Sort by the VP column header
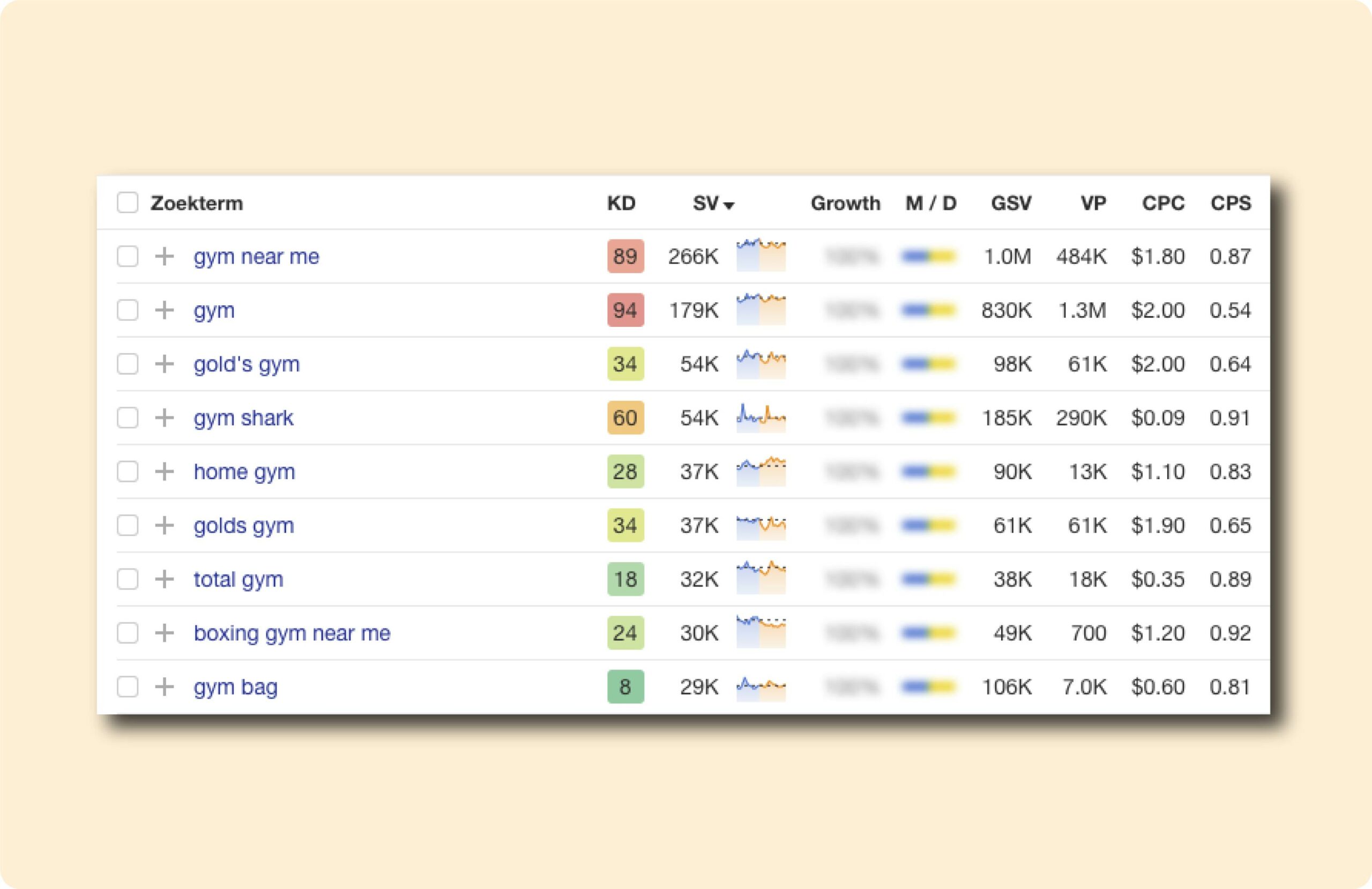Viewport: 1372px width, 889px height. 1093,203
